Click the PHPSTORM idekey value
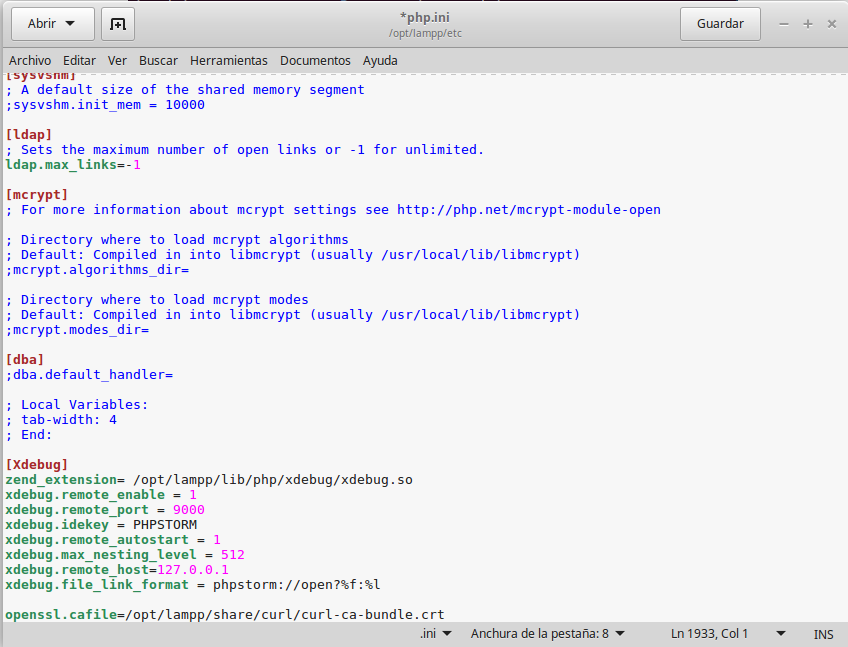This screenshot has width=848, height=647. [x=165, y=525]
